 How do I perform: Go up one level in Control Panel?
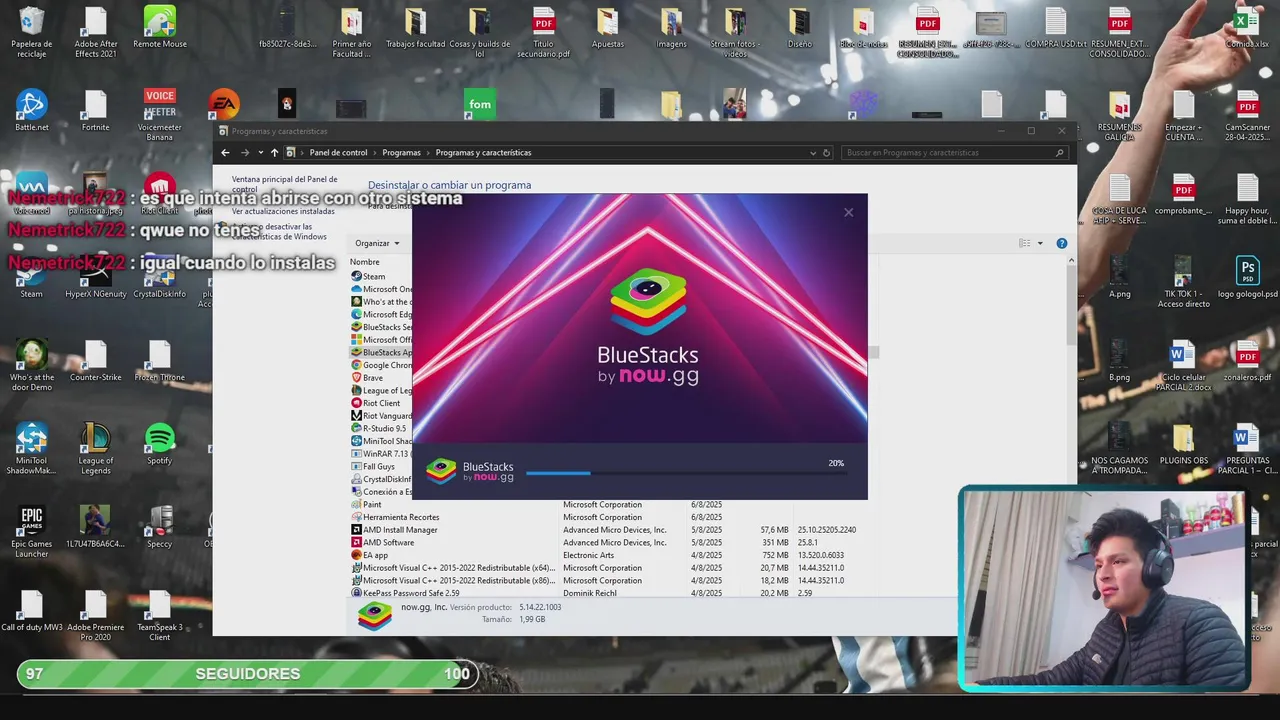(x=274, y=153)
